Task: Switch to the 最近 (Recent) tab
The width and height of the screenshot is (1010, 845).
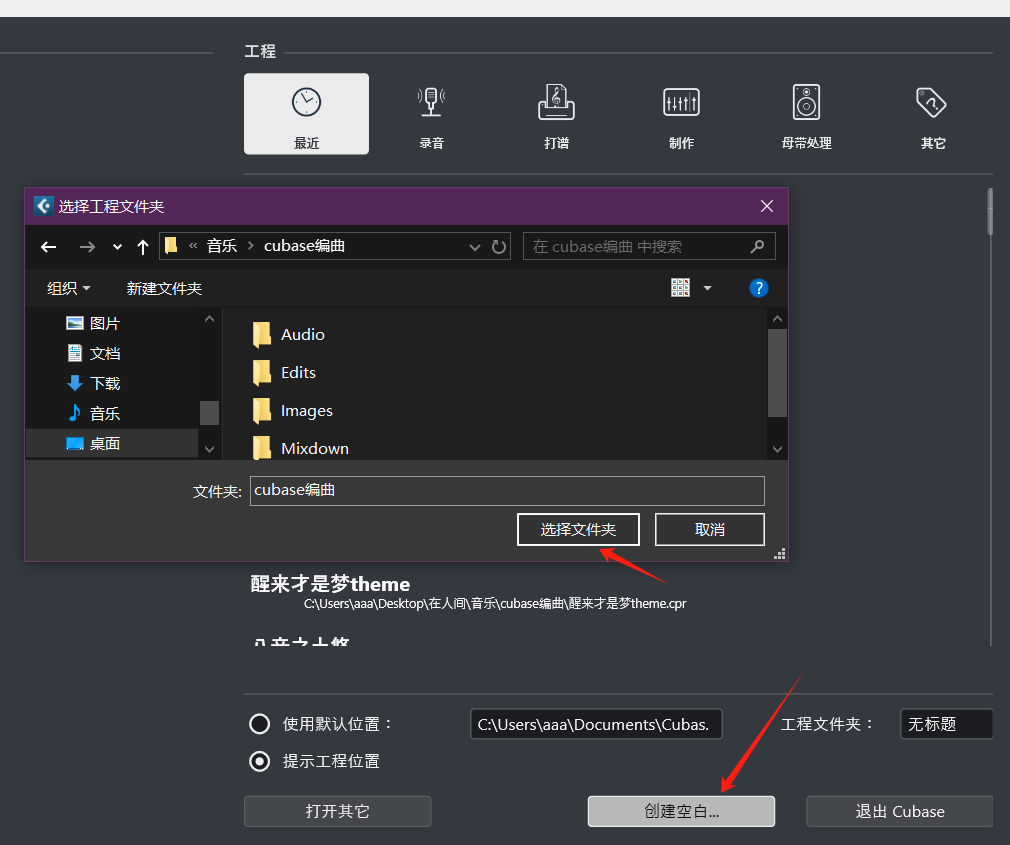Action: pos(306,112)
